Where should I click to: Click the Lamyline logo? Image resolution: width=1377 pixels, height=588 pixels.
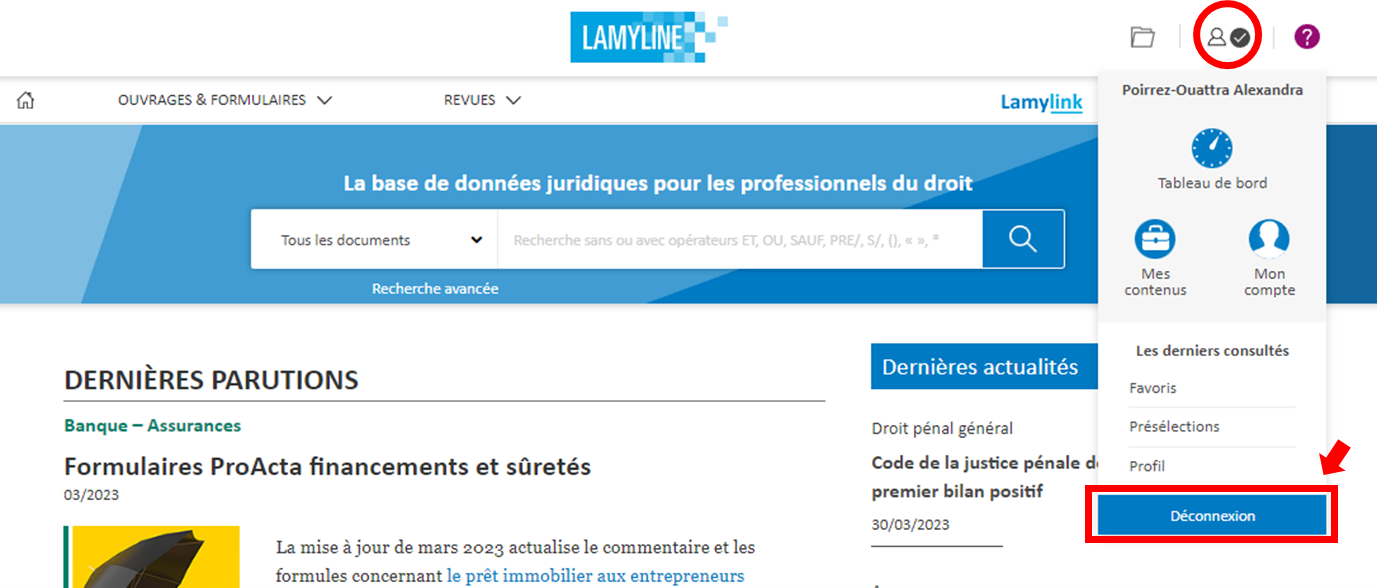pos(649,37)
